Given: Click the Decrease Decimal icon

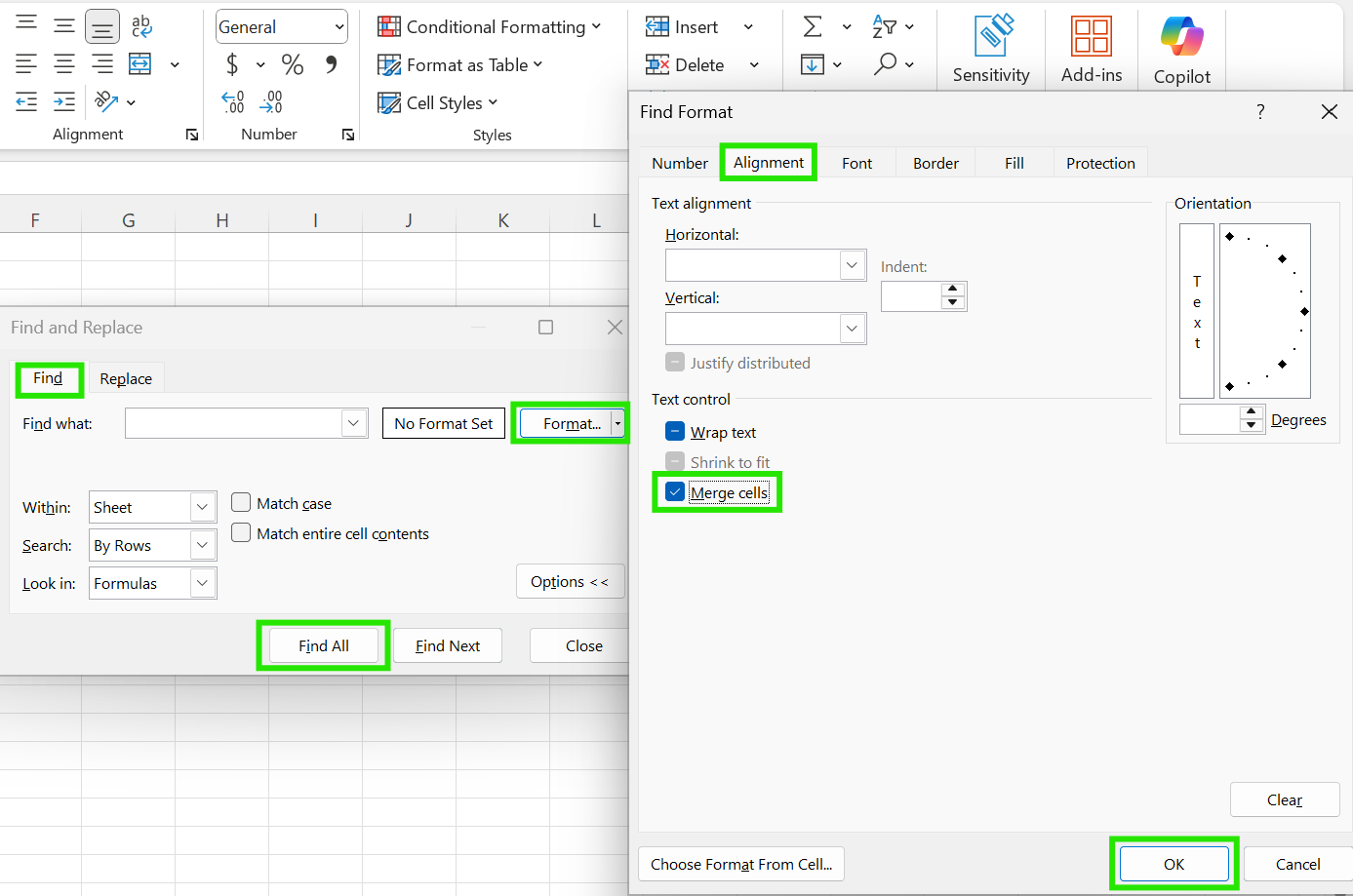Looking at the screenshot, I should (x=271, y=101).
